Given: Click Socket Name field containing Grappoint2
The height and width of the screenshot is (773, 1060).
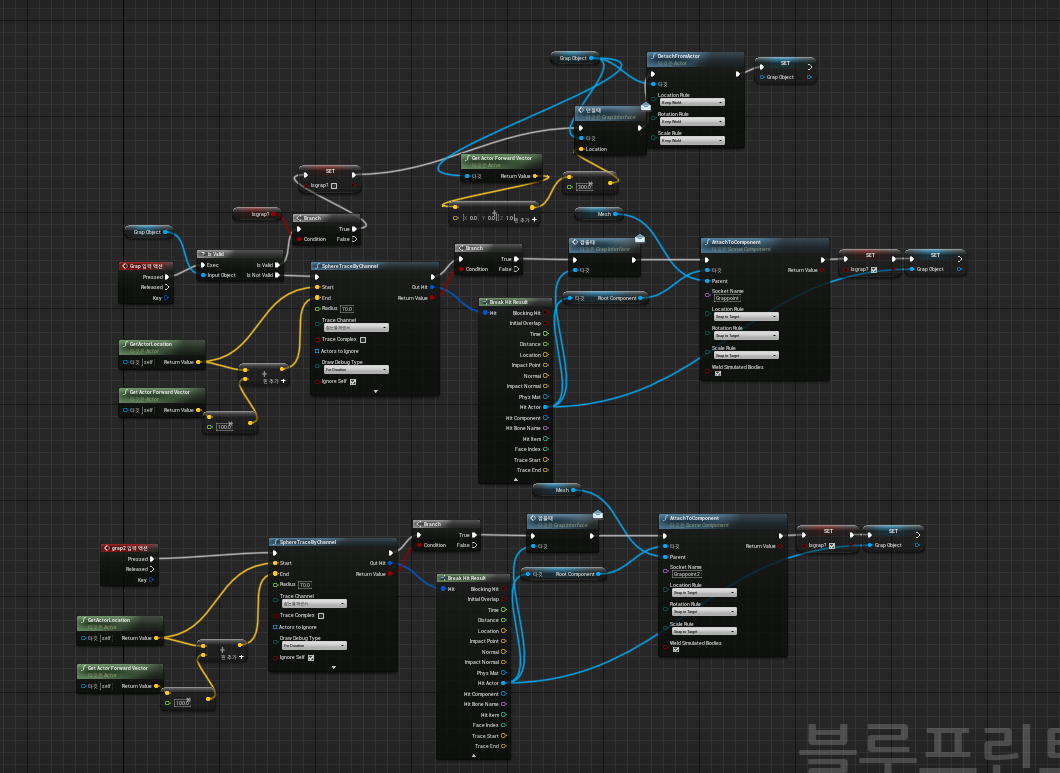Looking at the screenshot, I should pos(686,574).
